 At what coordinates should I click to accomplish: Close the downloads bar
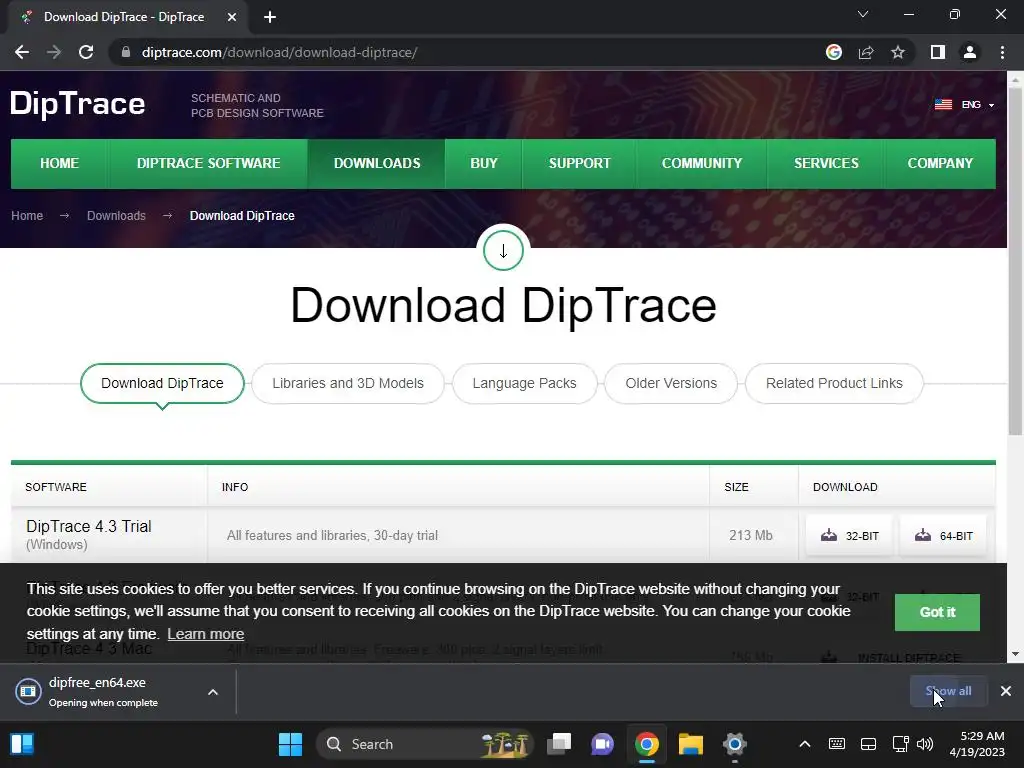[1006, 691]
